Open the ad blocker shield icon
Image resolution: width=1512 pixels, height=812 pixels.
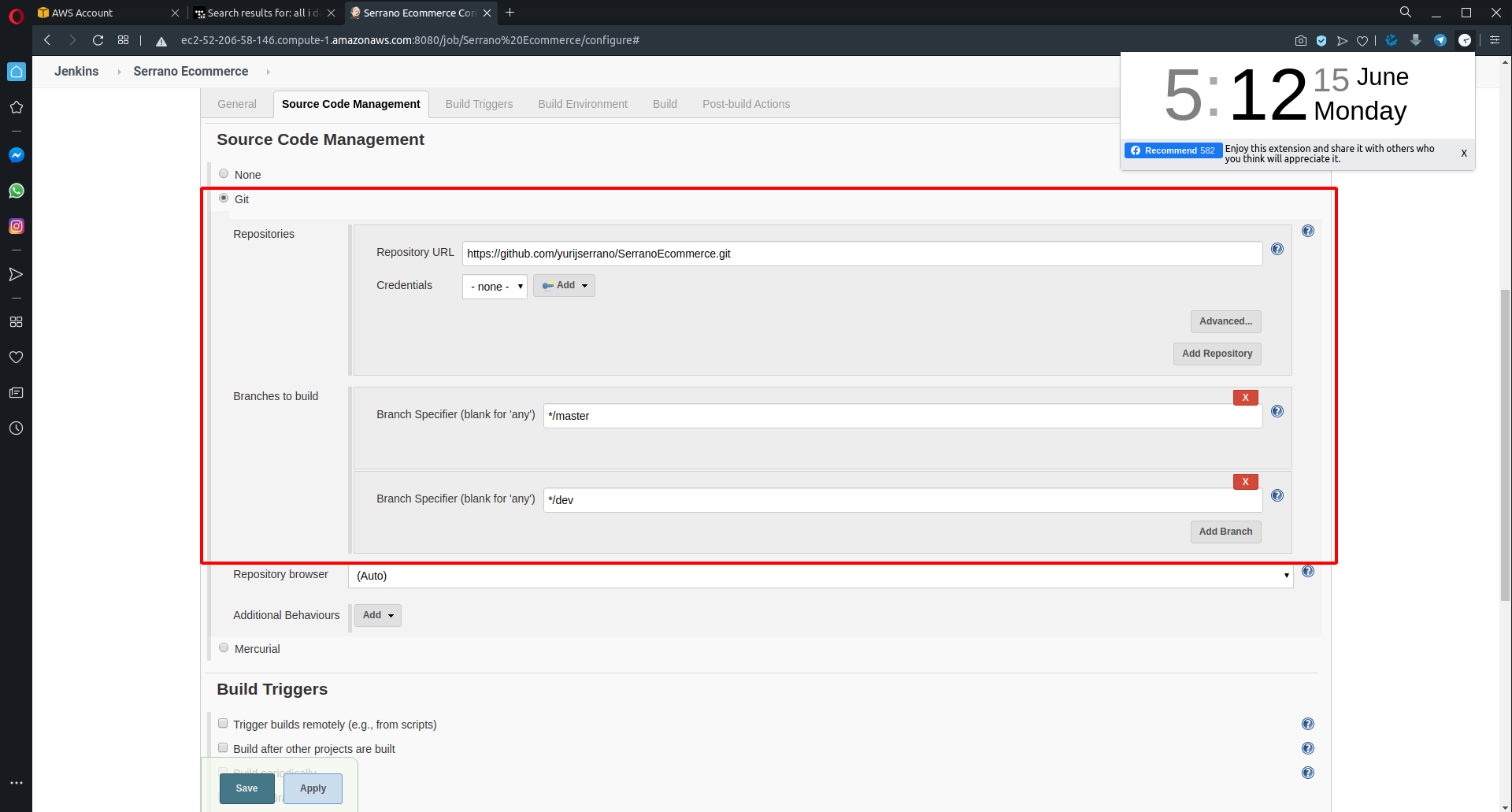1321,40
